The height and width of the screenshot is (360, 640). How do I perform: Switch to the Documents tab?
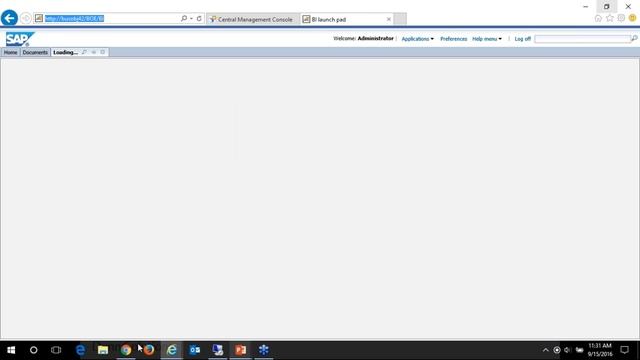(x=35, y=52)
